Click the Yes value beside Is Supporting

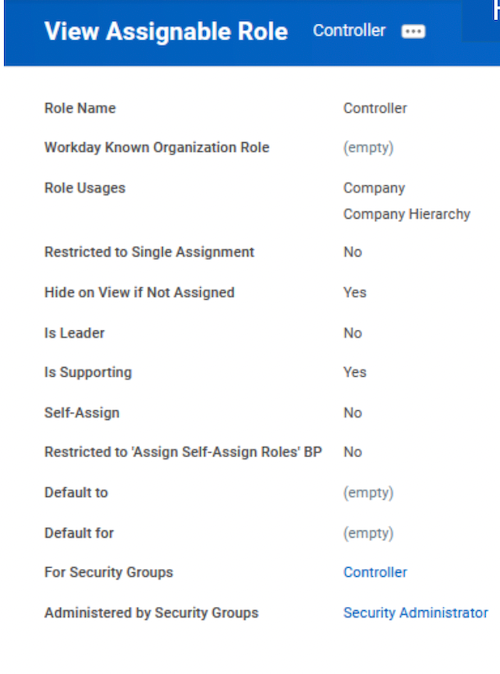click(x=355, y=372)
